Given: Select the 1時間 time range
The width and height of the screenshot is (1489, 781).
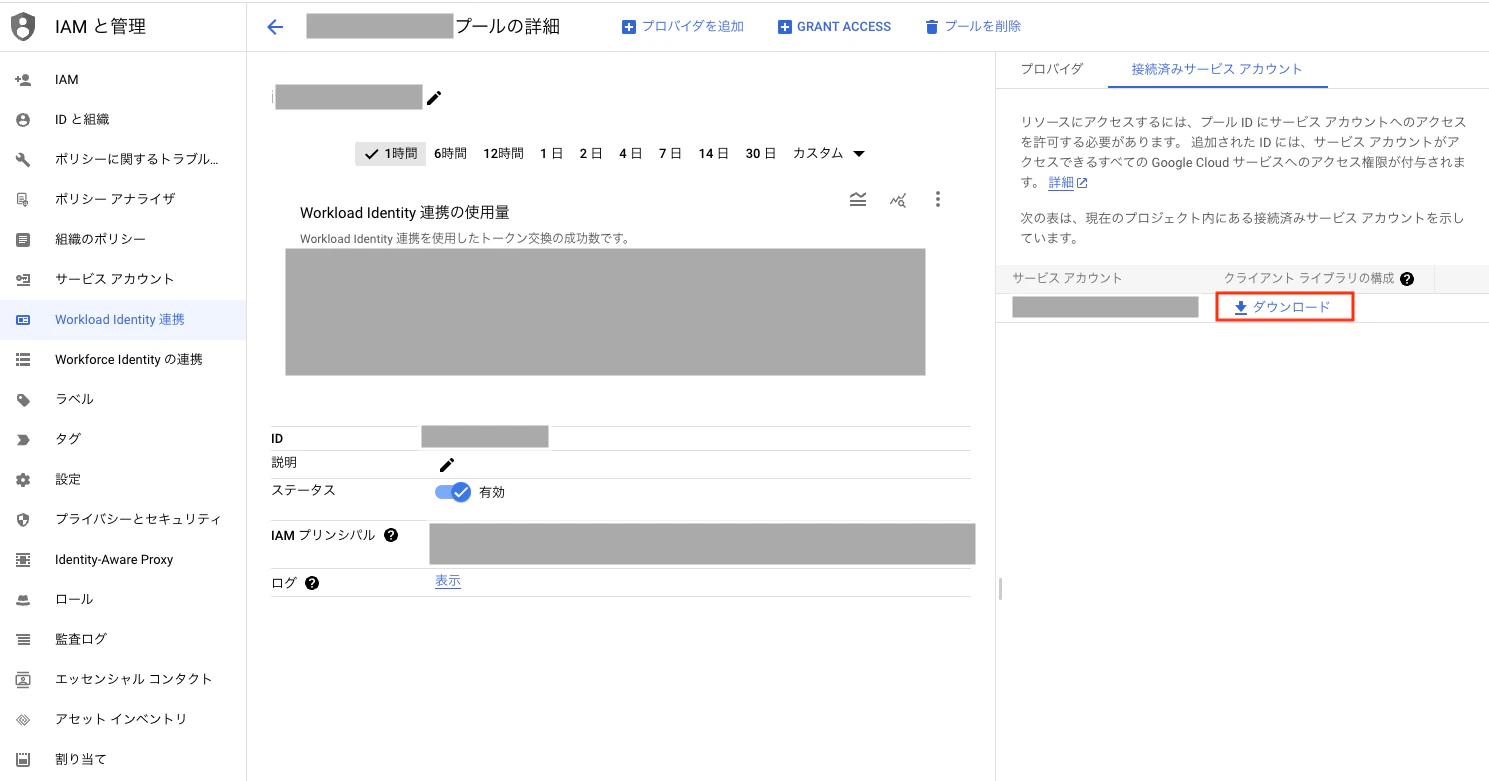Looking at the screenshot, I should pos(390,153).
